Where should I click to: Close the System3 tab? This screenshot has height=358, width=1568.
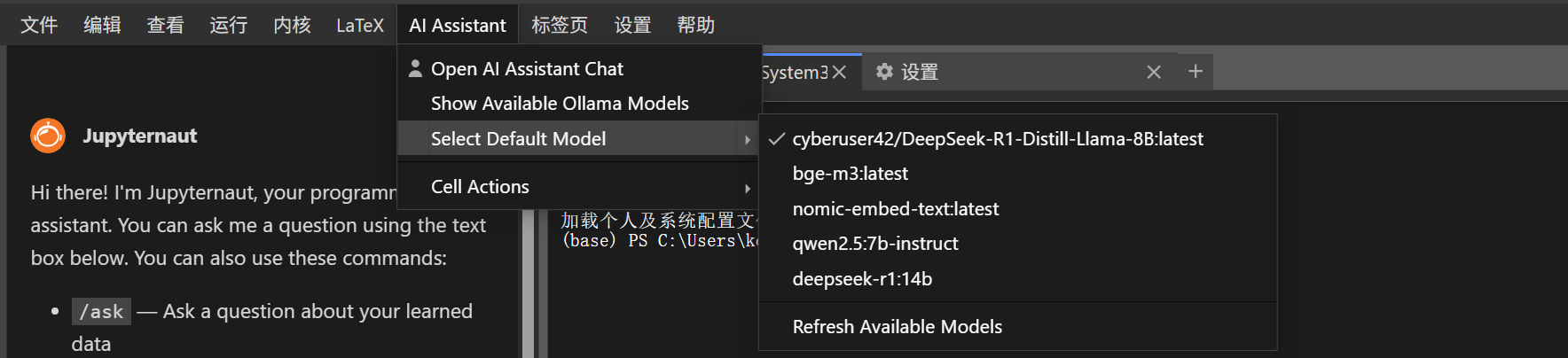[x=839, y=73]
